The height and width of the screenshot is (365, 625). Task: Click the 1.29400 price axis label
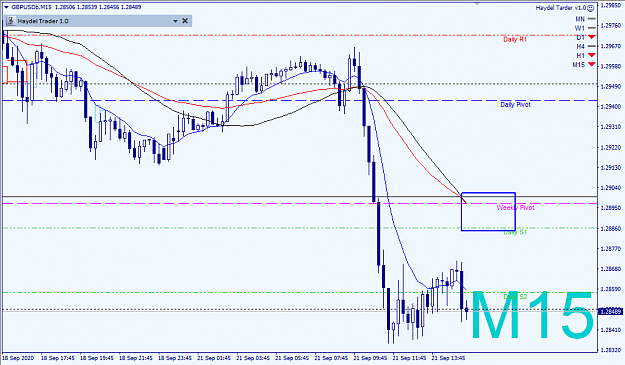click(611, 106)
